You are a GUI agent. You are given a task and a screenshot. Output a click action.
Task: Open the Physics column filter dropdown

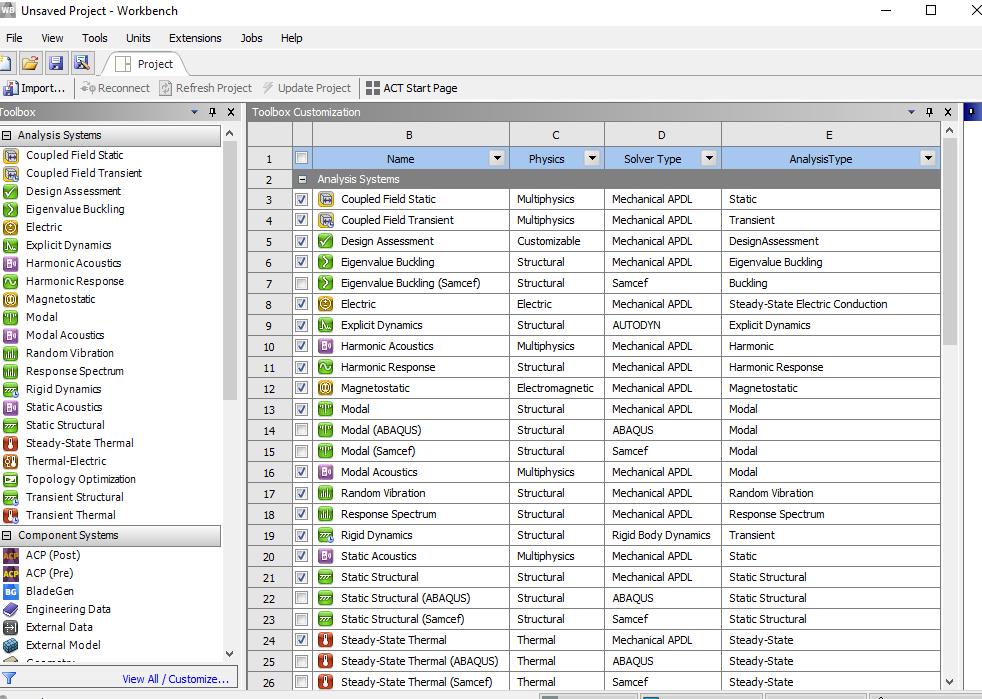point(592,158)
